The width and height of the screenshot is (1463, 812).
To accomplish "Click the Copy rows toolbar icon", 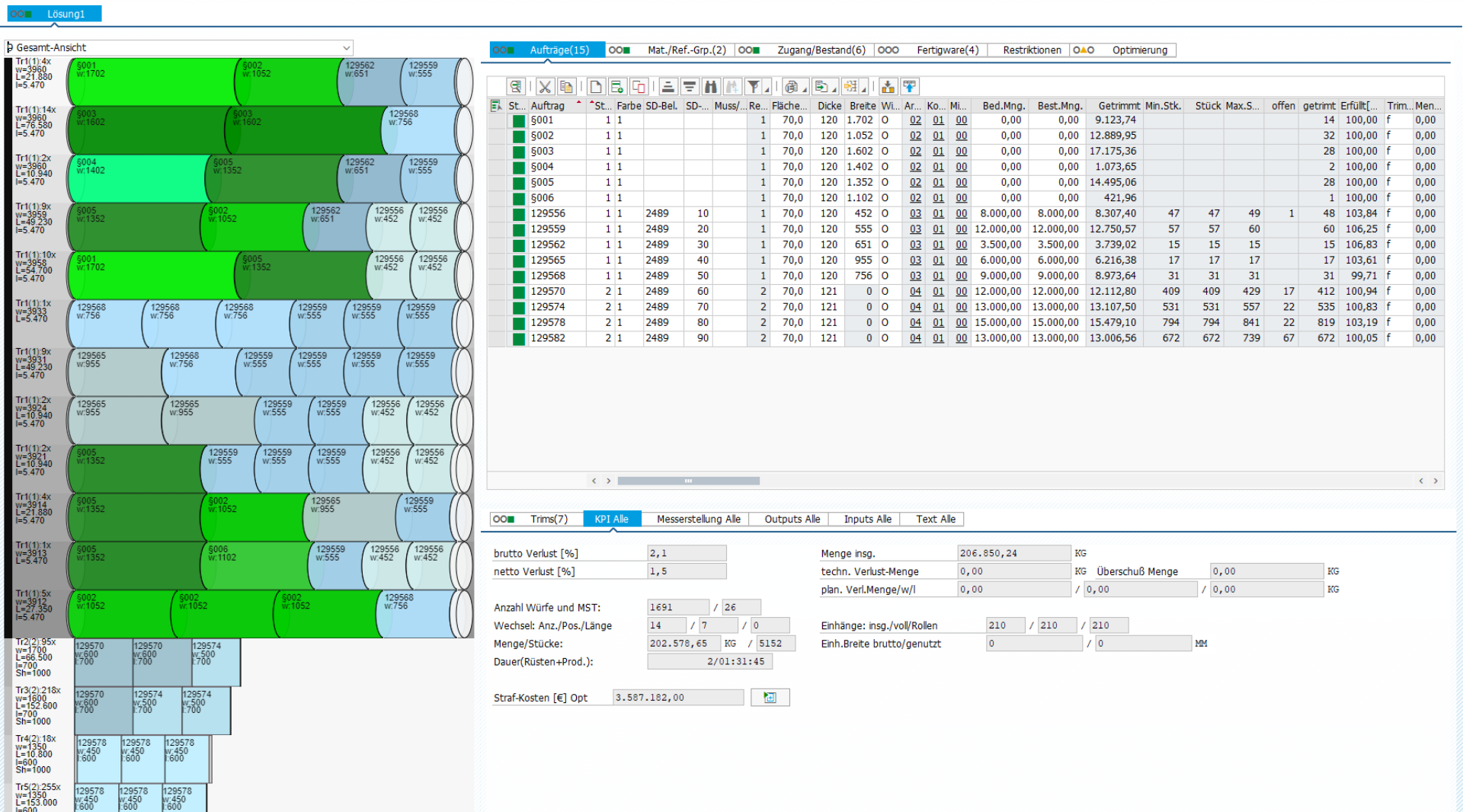I will click(x=566, y=87).
